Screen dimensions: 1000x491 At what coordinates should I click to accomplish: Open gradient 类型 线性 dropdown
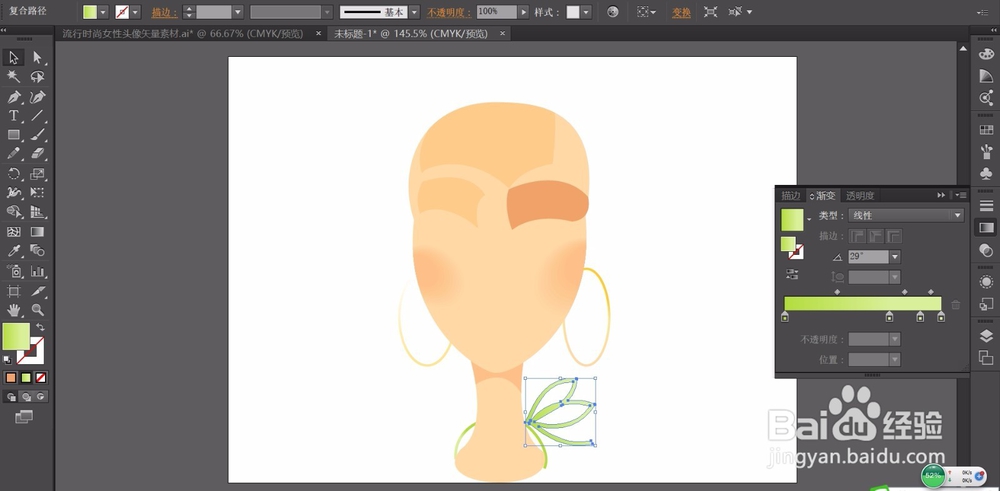point(906,216)
